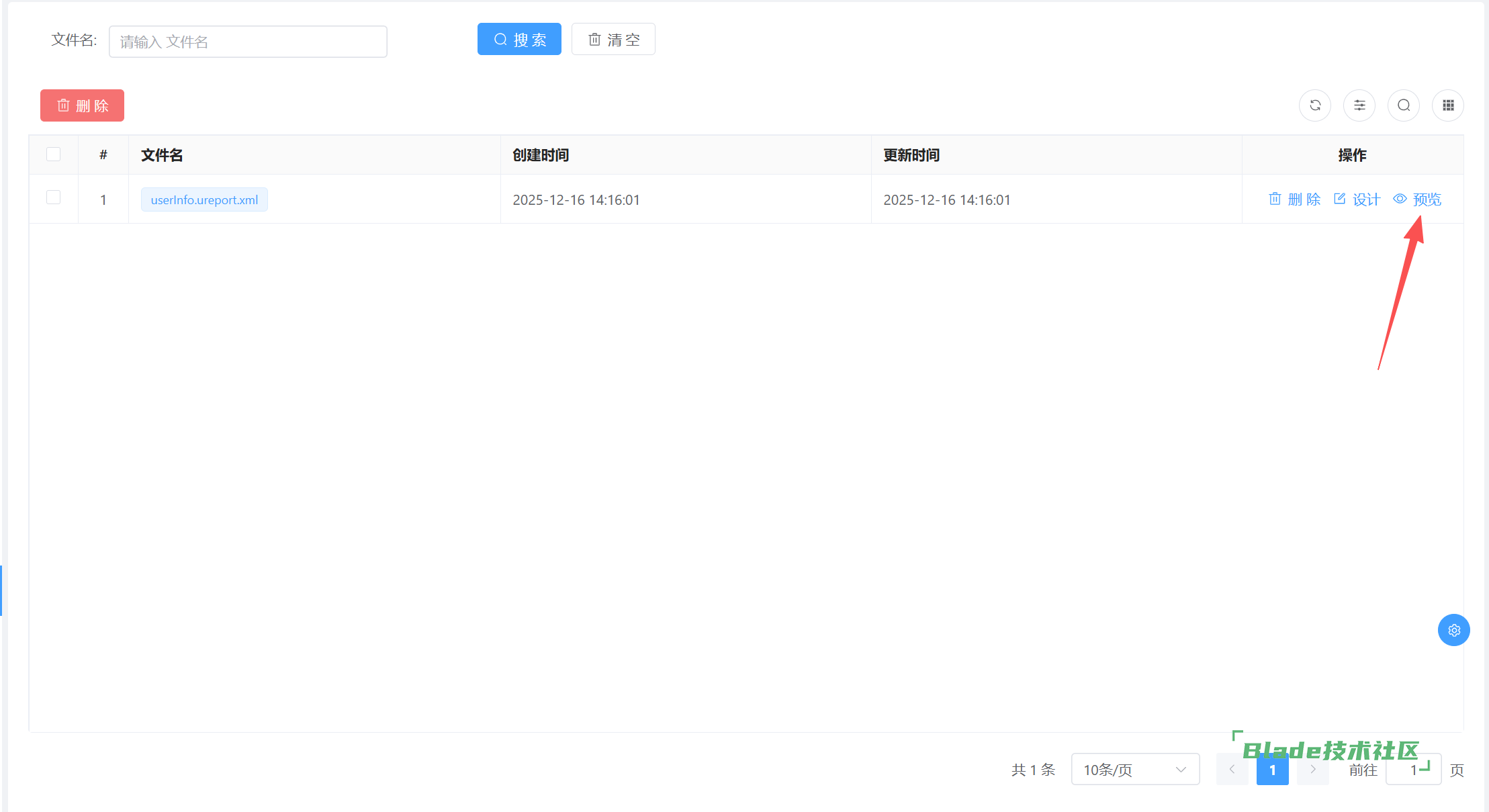
Task: Open column display settings icon
Action: click(1359, 105)
